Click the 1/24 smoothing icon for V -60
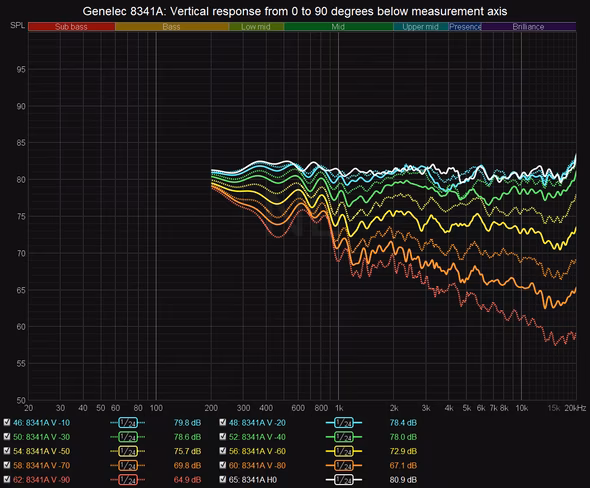The height and width of the screenshot is (488, 590). pos(344,452)
